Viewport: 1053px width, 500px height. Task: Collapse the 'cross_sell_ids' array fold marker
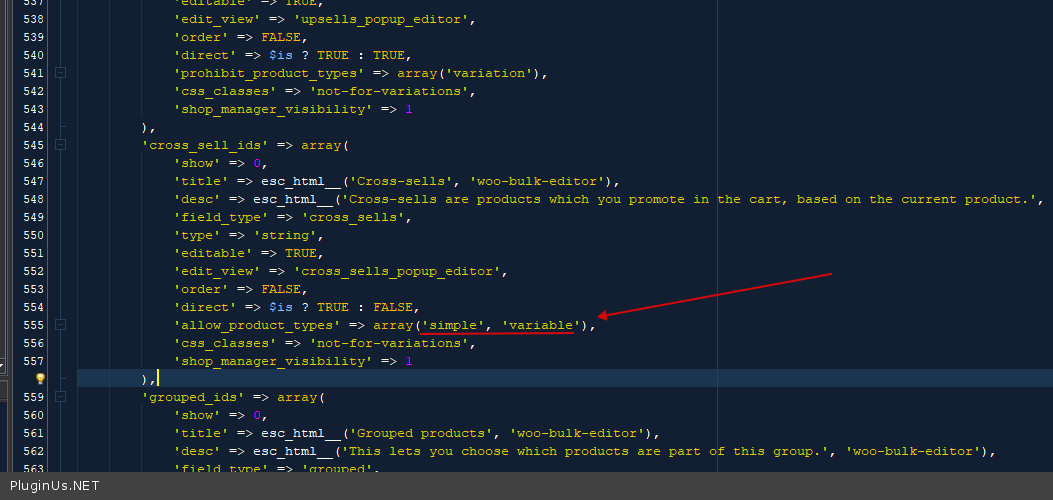click(61, 145)
